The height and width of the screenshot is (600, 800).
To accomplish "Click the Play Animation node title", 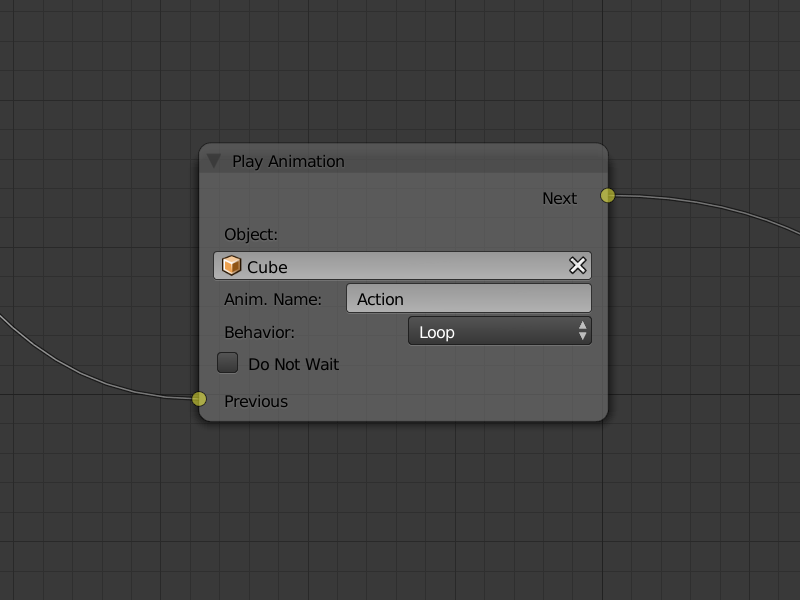I will point(288,161).
